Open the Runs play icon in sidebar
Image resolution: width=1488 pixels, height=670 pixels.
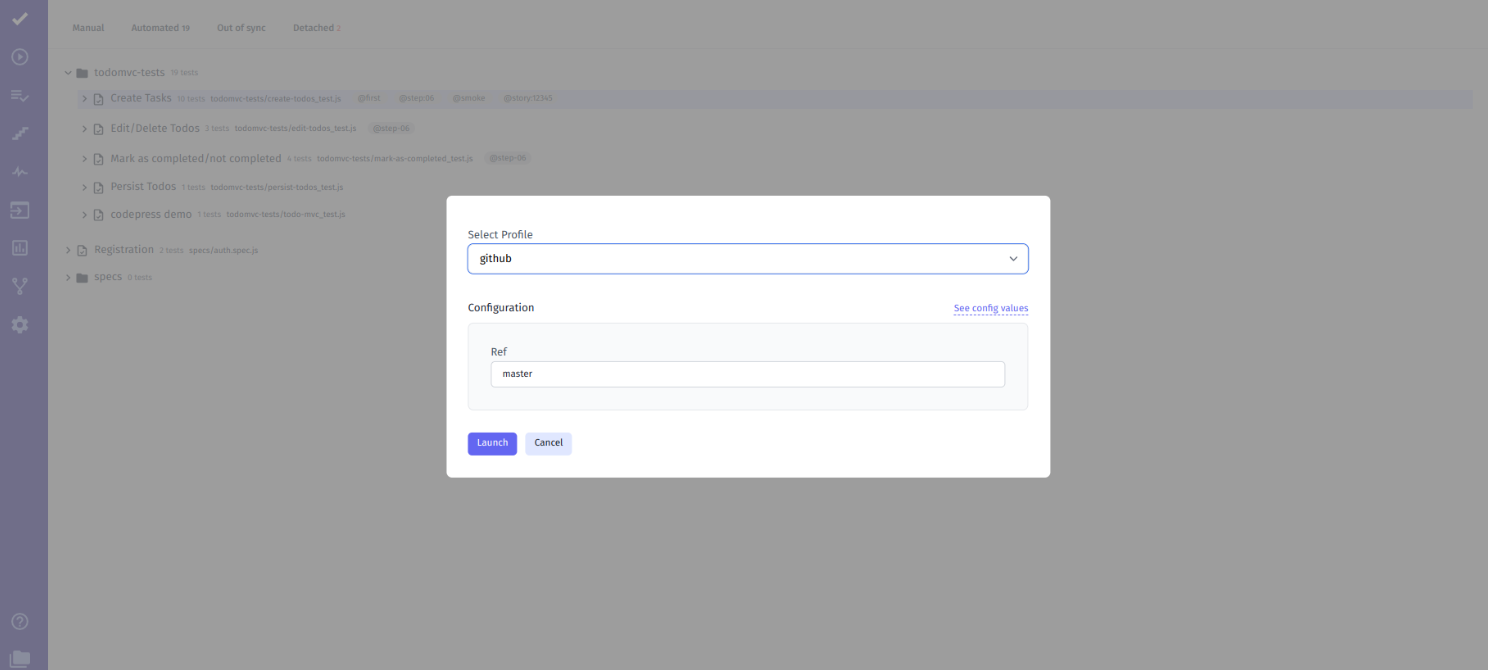click(x=19, y=57)
